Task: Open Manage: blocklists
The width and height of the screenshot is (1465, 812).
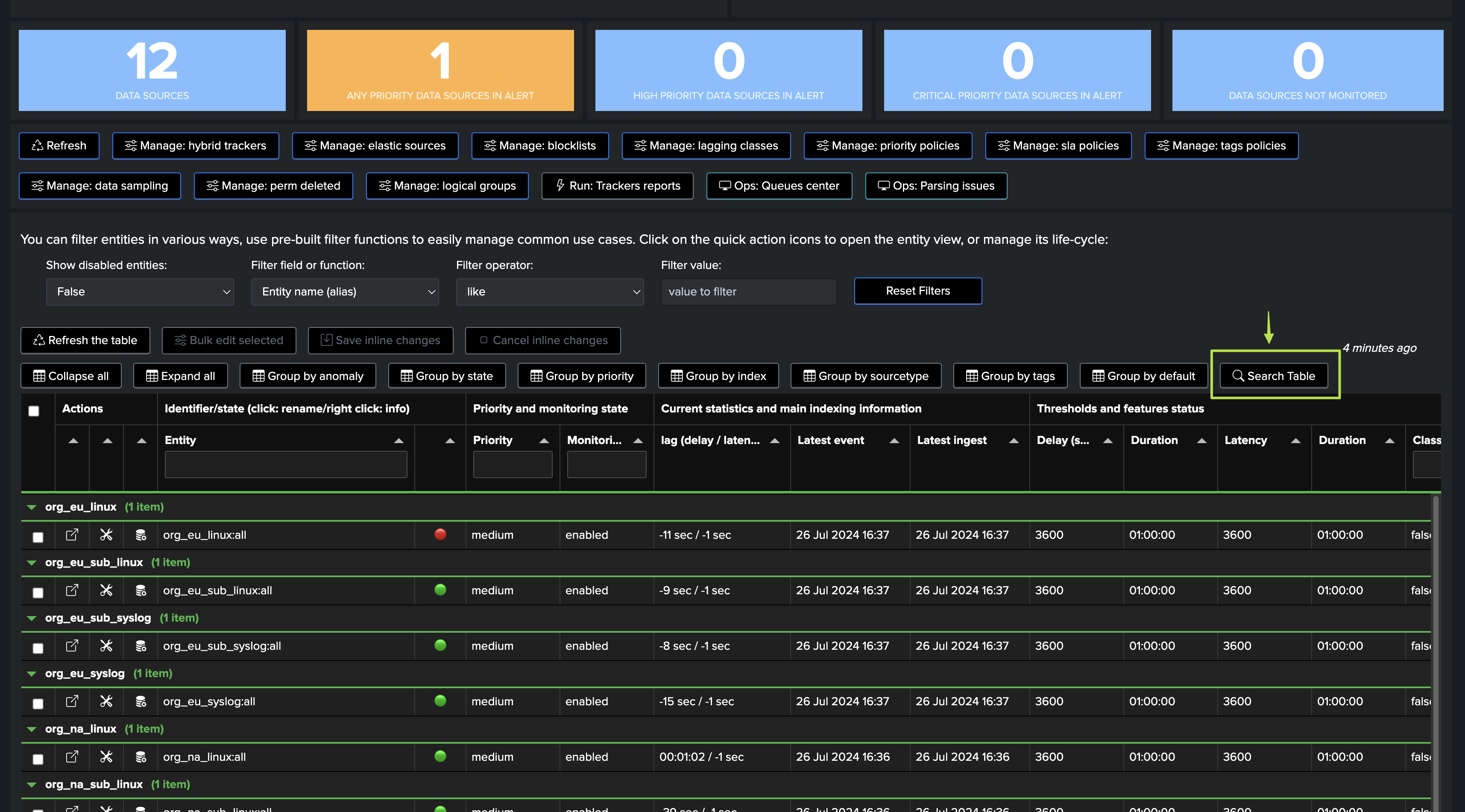Action: (540, 146)
